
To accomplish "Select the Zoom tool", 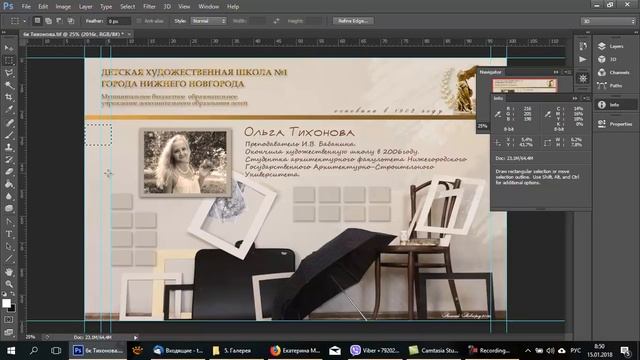I will coord(9,284).
